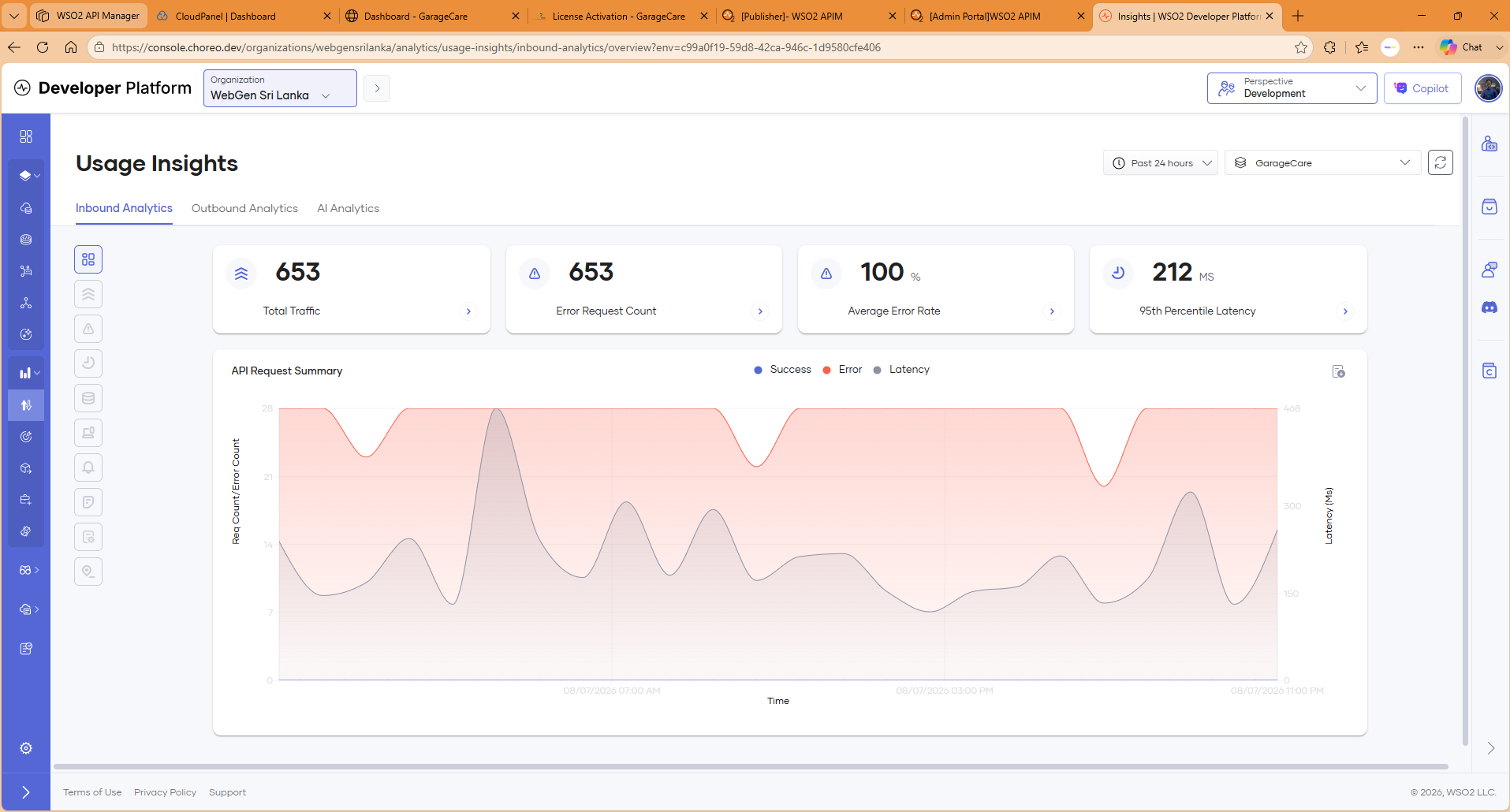
Task: Switch to Outbound Analytics tab
Action: click(x=244, y=208)
